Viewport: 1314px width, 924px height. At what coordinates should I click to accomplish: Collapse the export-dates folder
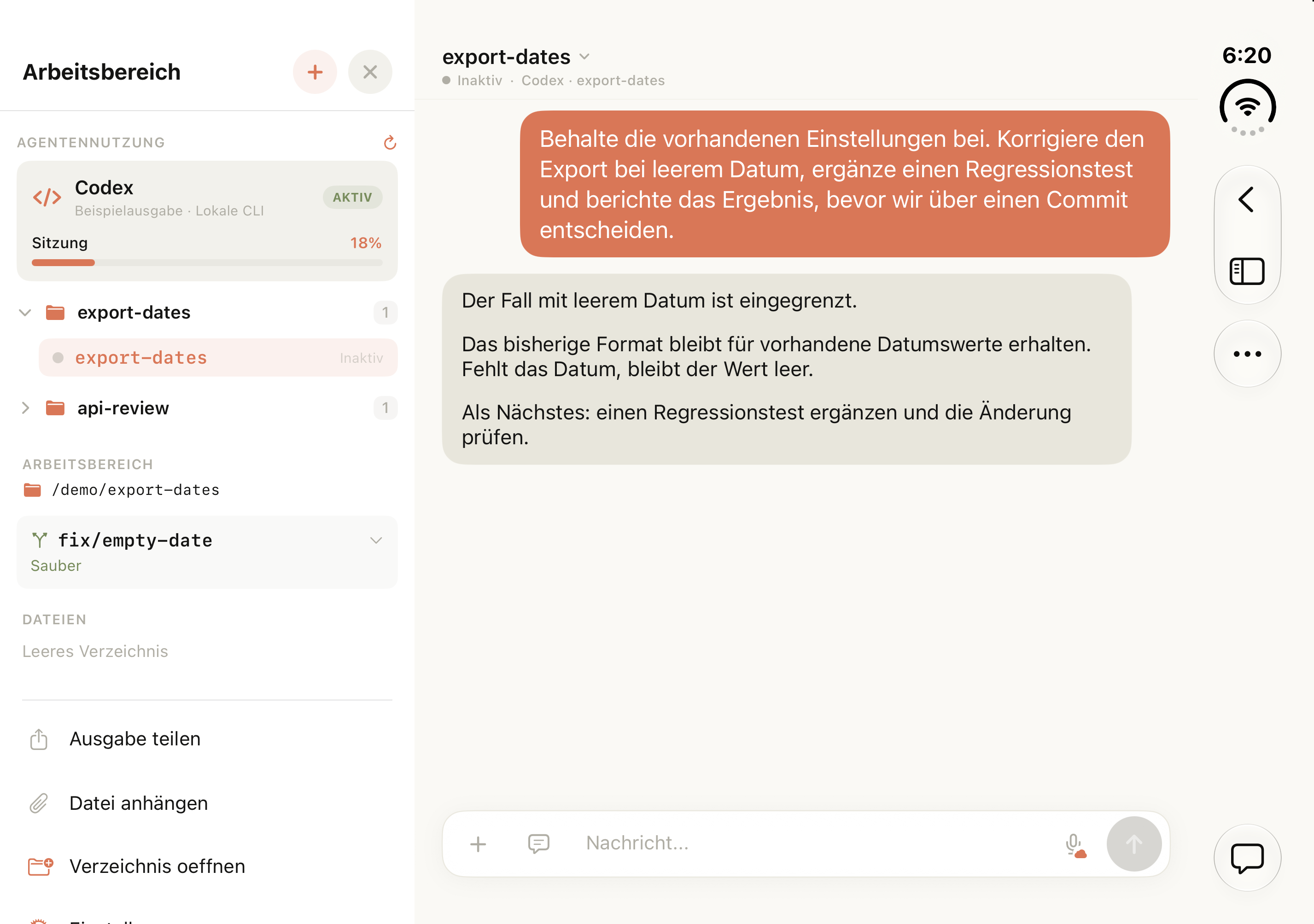(x=24, y=313)
